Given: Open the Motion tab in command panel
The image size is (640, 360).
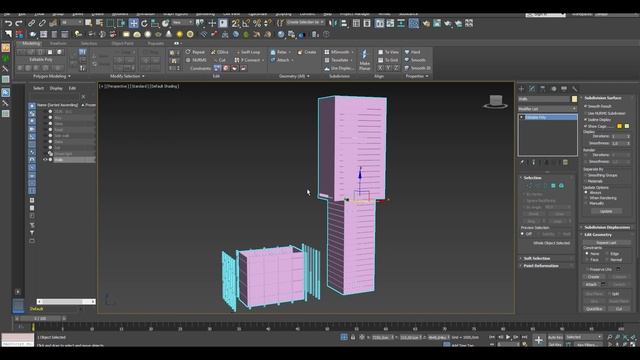Looking at the screenshot, I should tap(553, 89).
